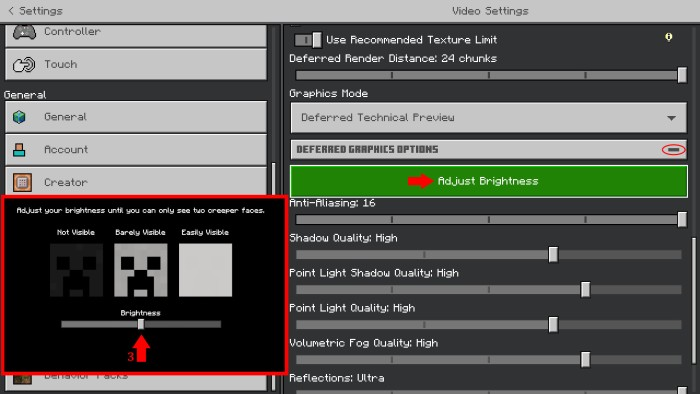Click the Reflections: Ultra label
The width and height of the screenshot is (700, 394).
[337, 378]
